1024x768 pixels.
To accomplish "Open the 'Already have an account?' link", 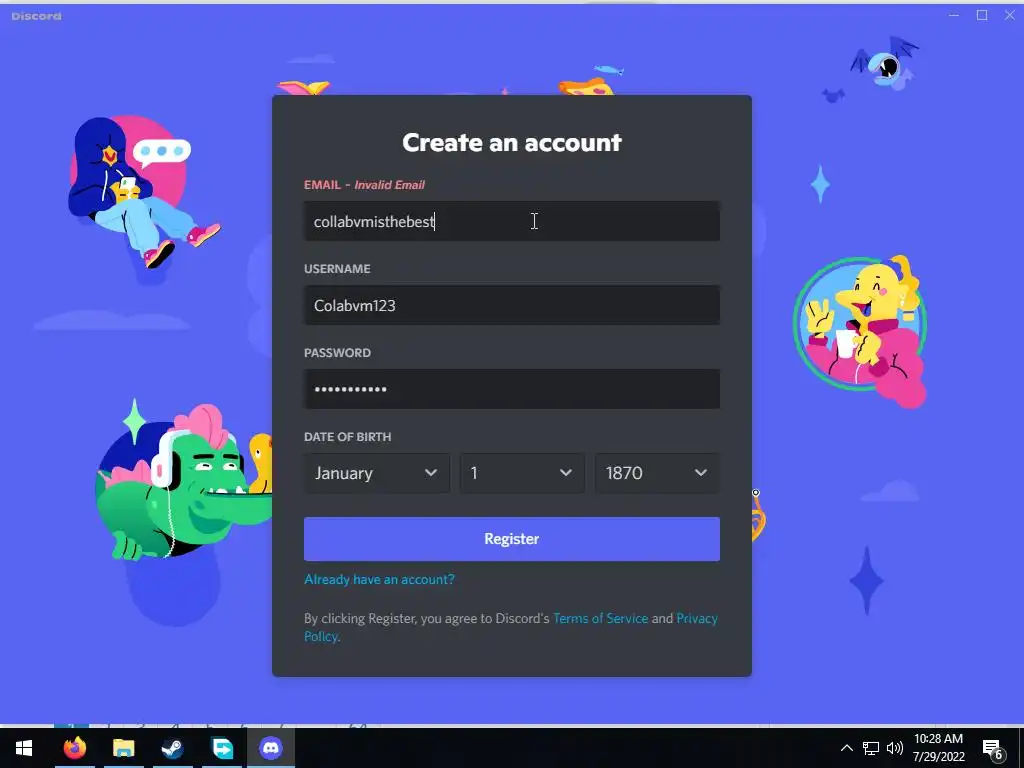I will click(379, 579).
